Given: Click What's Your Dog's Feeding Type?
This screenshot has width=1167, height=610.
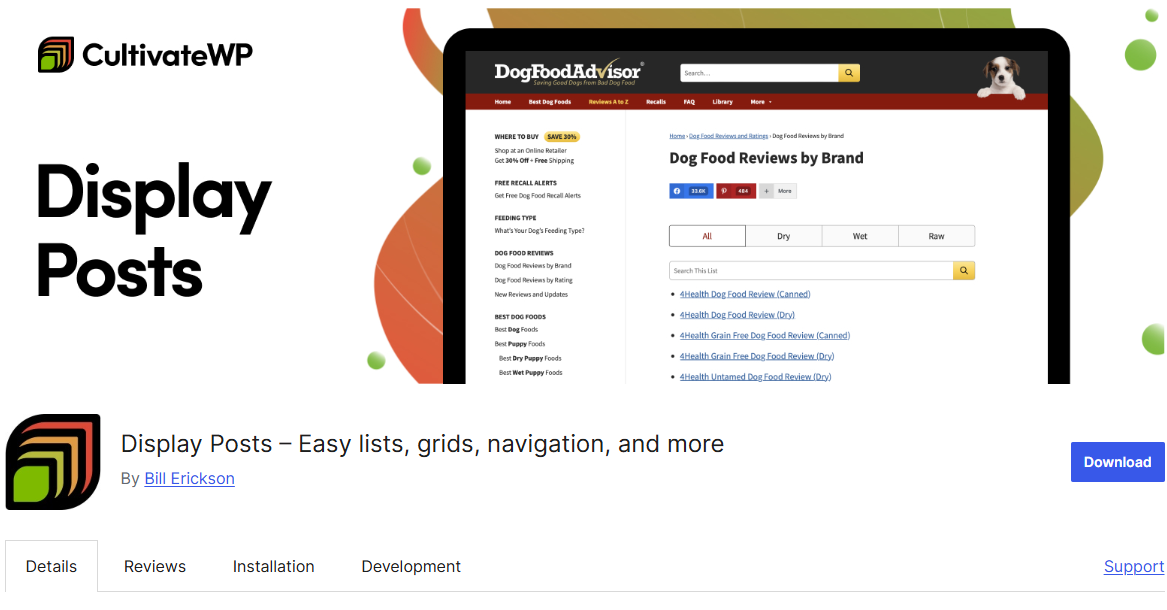Looking at the screenshot, I should point(540,231).
